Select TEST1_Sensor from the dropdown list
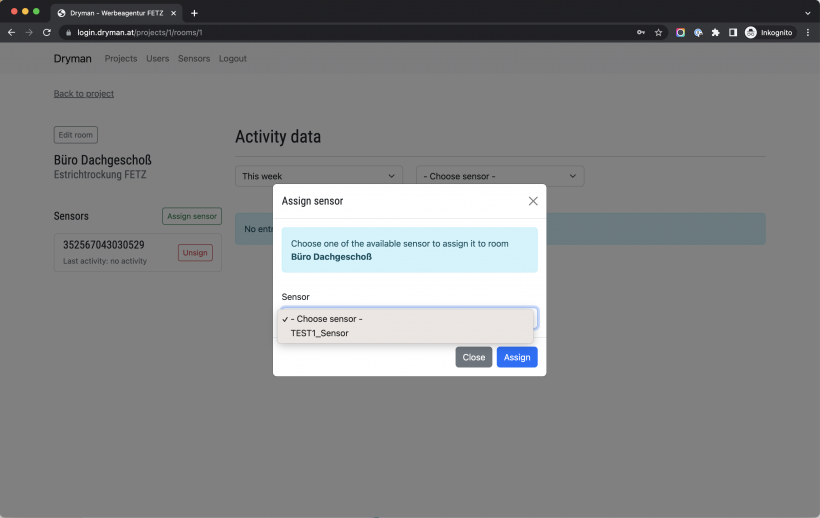820x518 pixels. 320,333
